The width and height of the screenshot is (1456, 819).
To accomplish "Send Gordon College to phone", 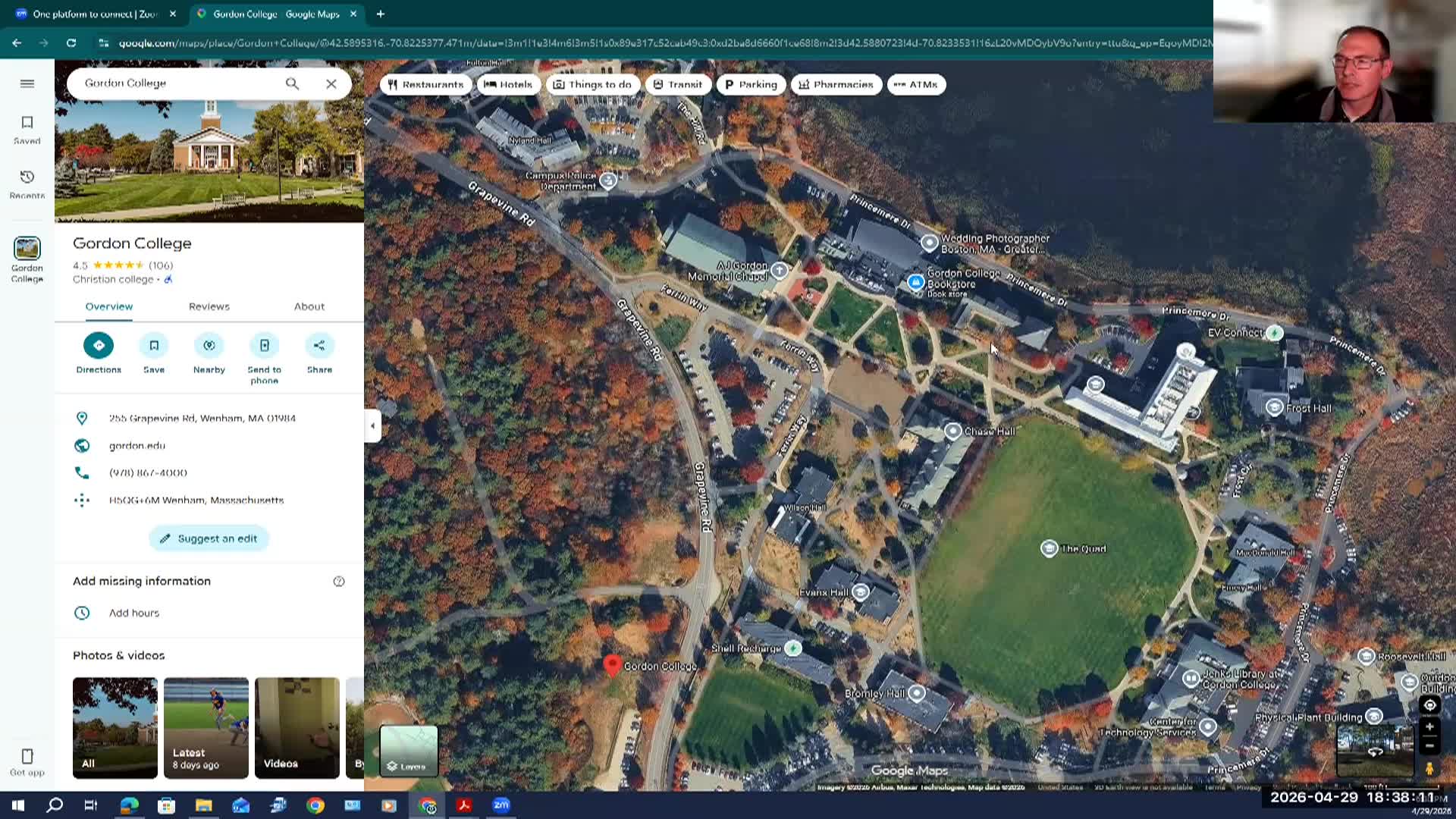I will (x=264, y=359).
